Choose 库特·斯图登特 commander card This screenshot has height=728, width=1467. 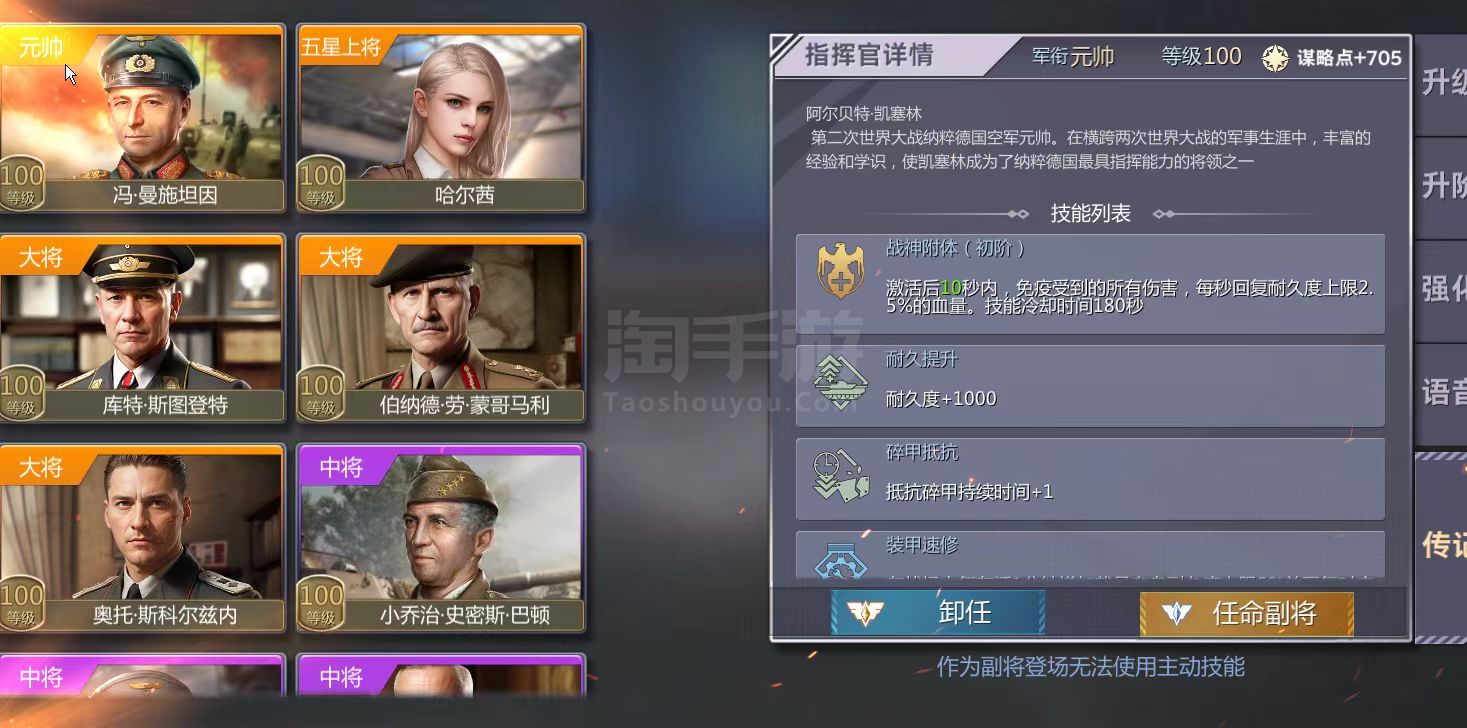pyautogui.click(x=142, y=329)
